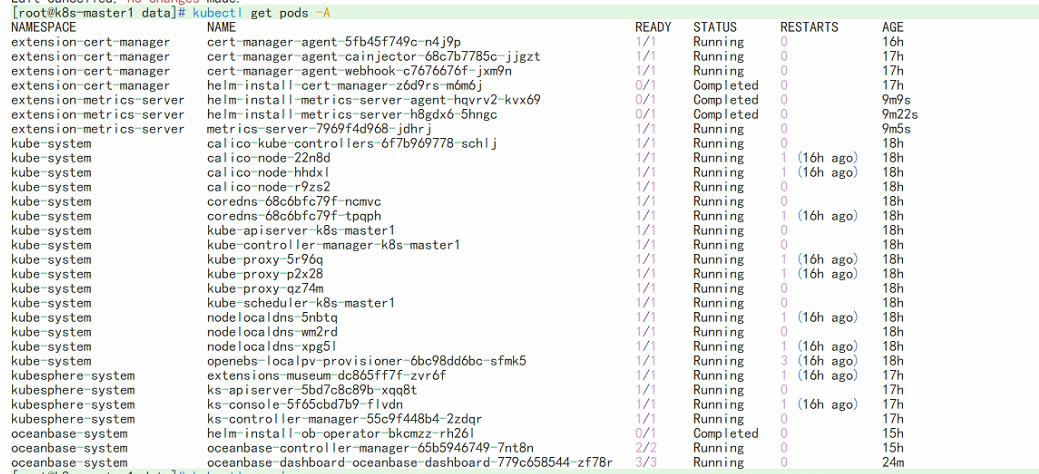Click the 9m9s age value
The image size is (1039, 474).
tap(896, 100)
